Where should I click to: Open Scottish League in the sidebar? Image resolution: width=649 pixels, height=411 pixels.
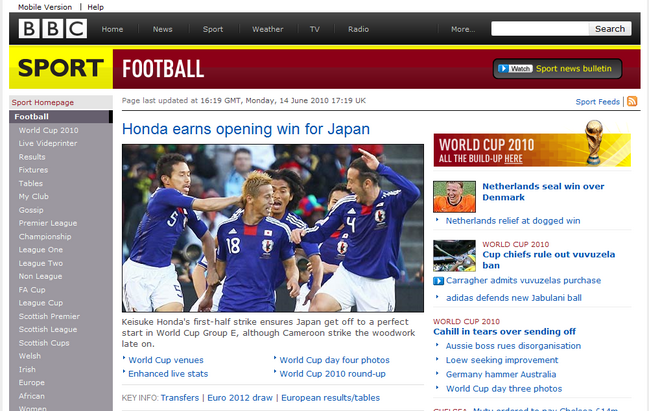[48, 329]
